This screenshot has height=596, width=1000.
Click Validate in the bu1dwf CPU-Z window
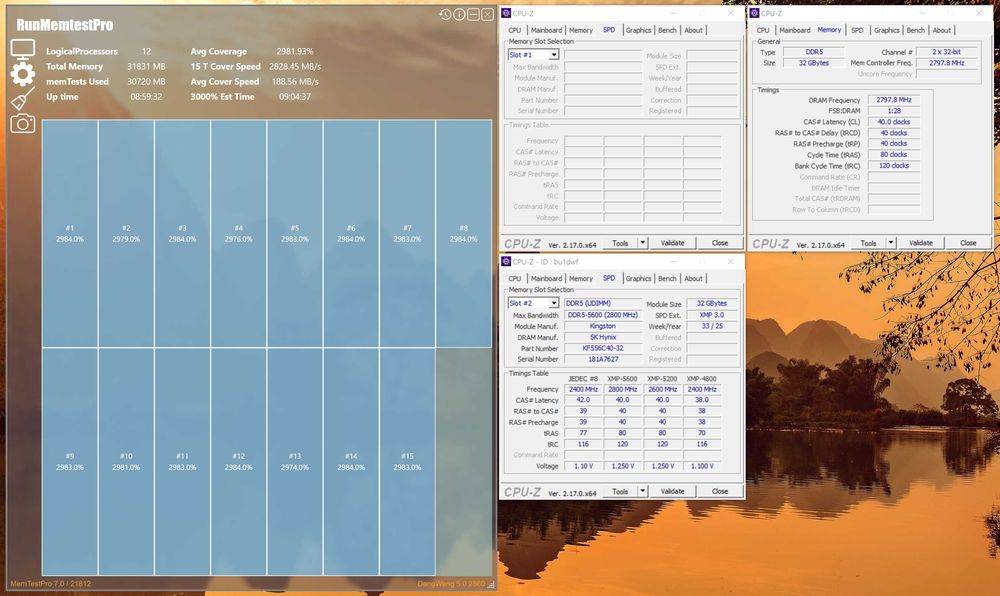click(x=672, y=491)
